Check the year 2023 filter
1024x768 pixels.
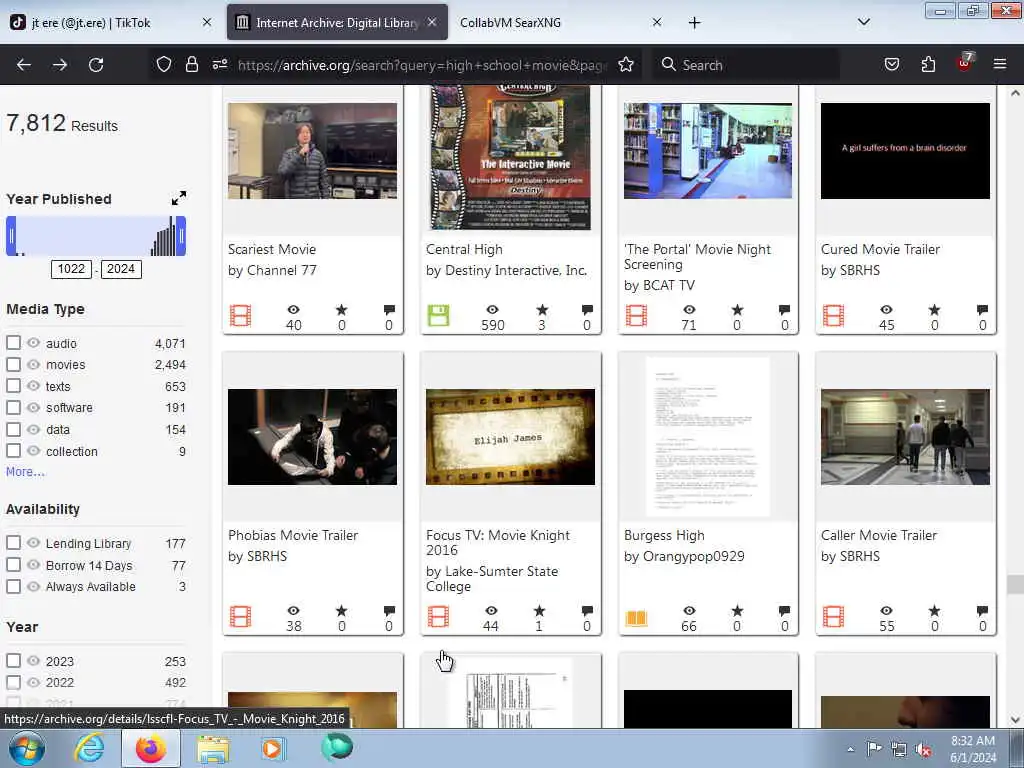[14, 661]
